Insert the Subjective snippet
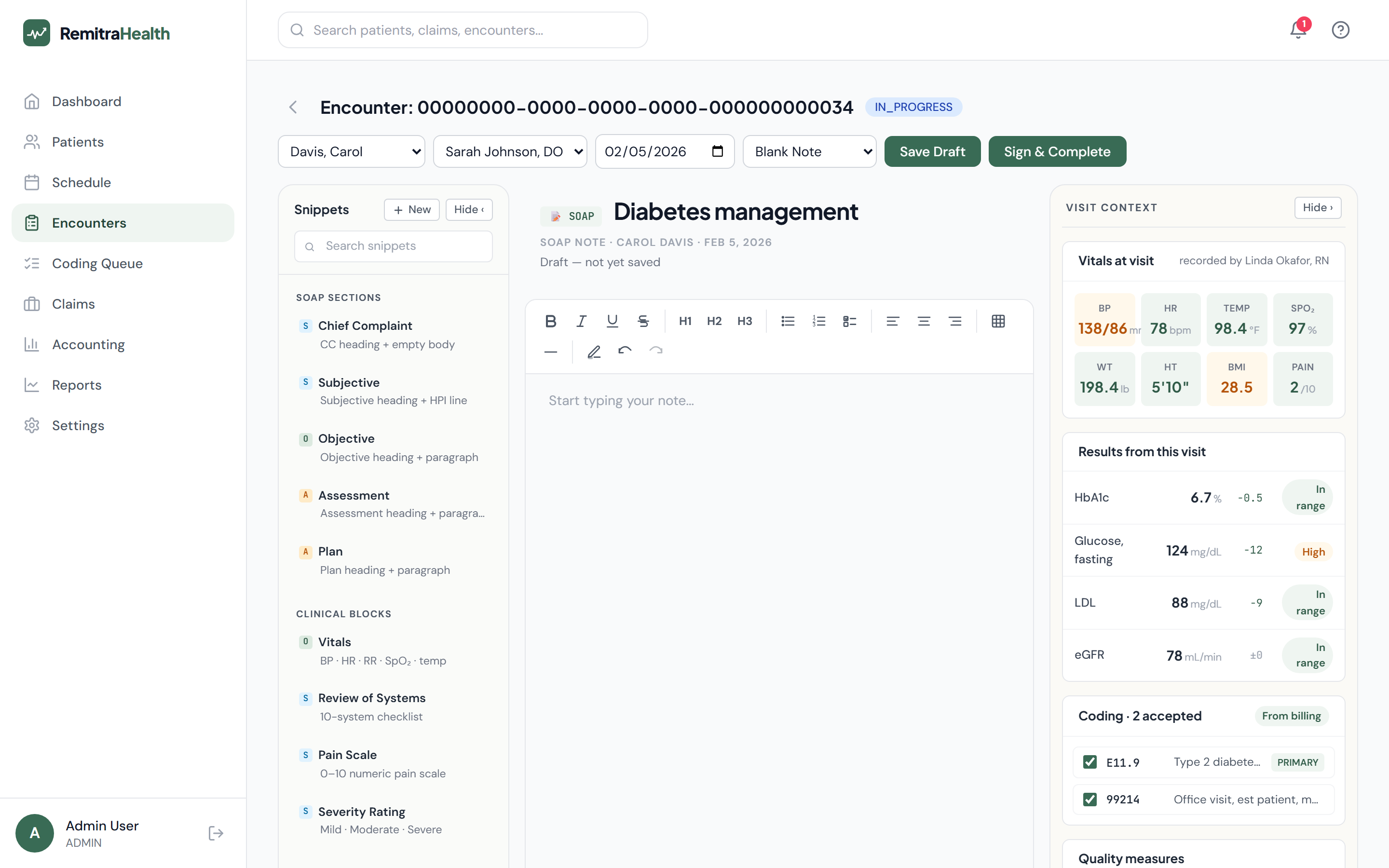 click(x=393, y=391)
